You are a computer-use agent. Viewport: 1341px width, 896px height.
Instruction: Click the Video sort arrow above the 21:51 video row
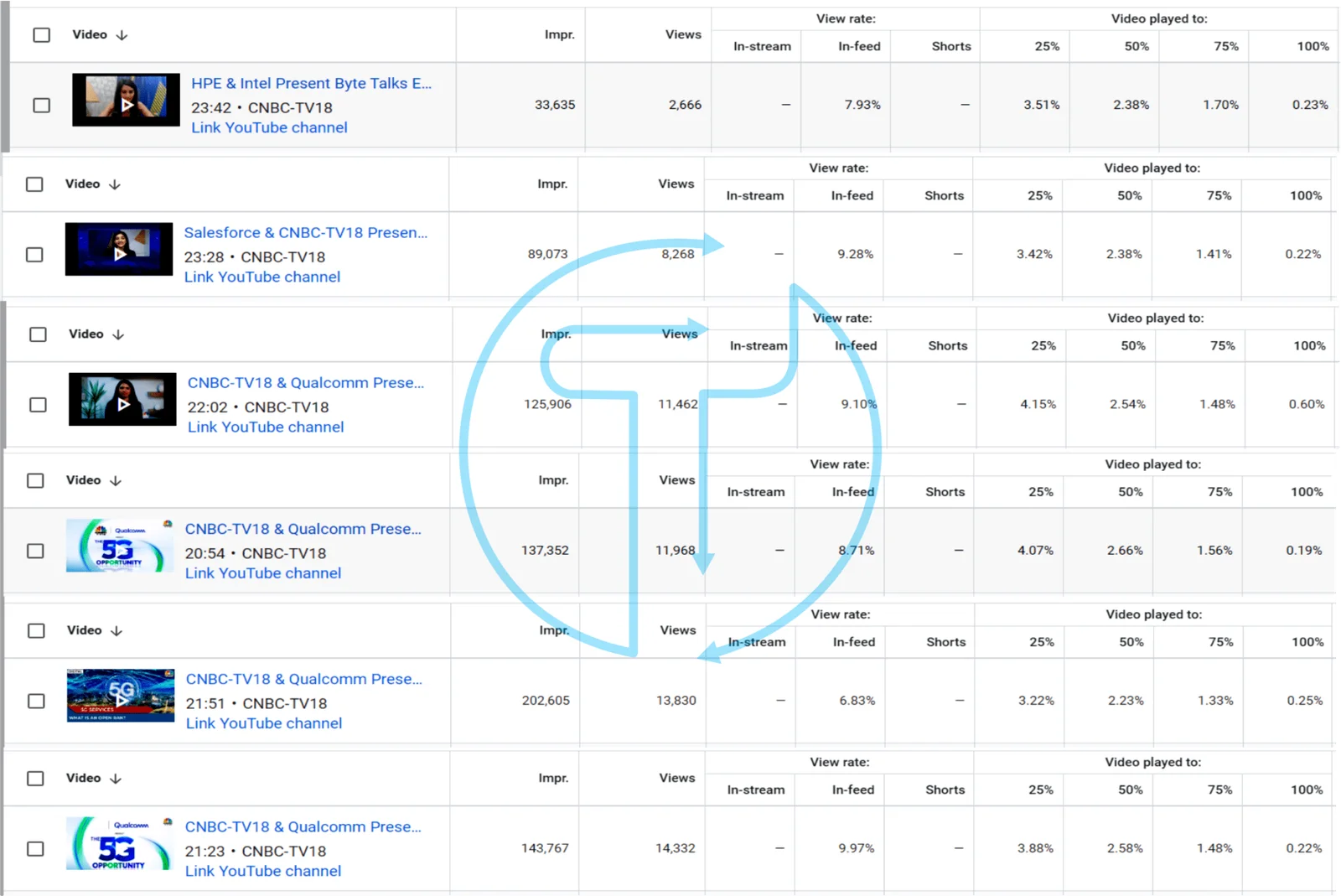tap(116, 631)
